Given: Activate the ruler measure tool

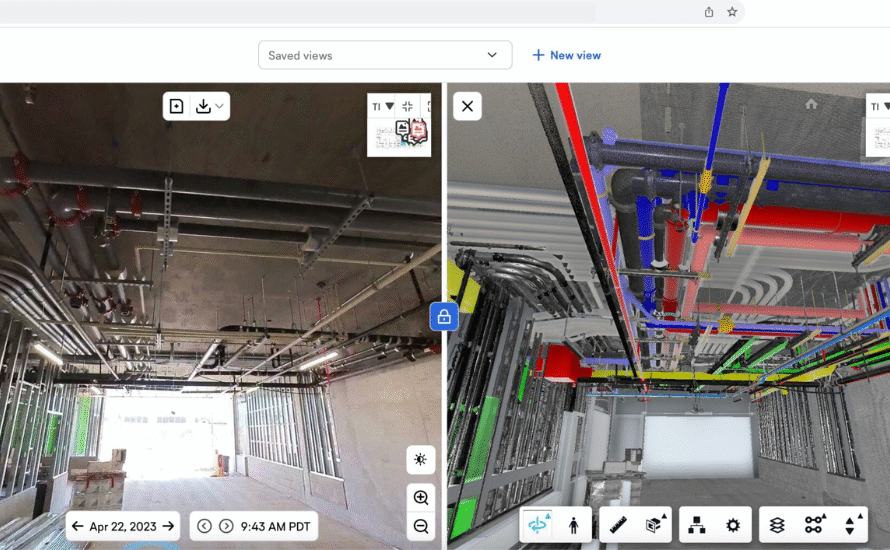Looking at the screenshot, I should [617, 524].
